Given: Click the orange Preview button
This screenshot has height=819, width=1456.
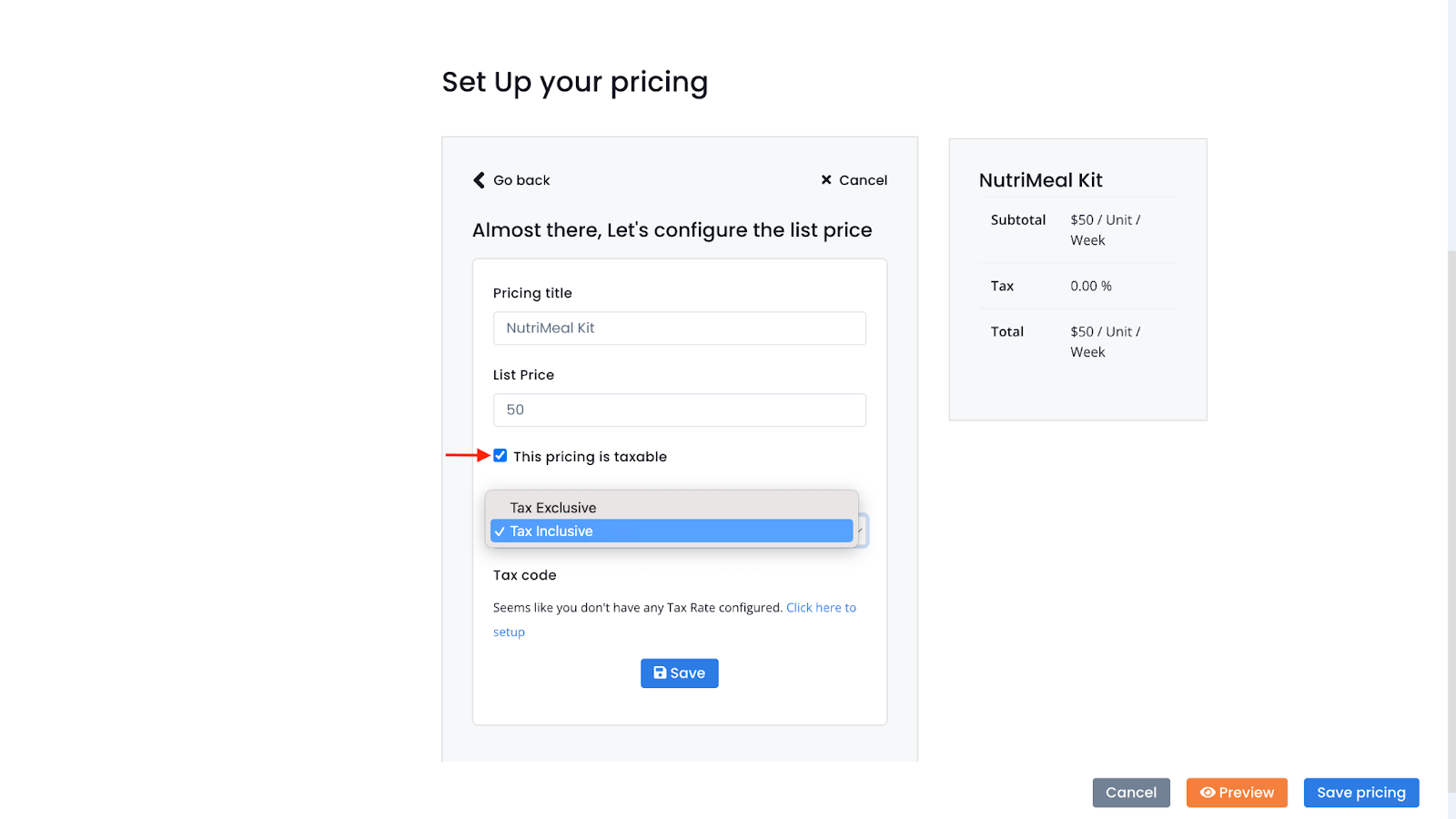Looking at the screenshot, I should [x=1237, y=793].
